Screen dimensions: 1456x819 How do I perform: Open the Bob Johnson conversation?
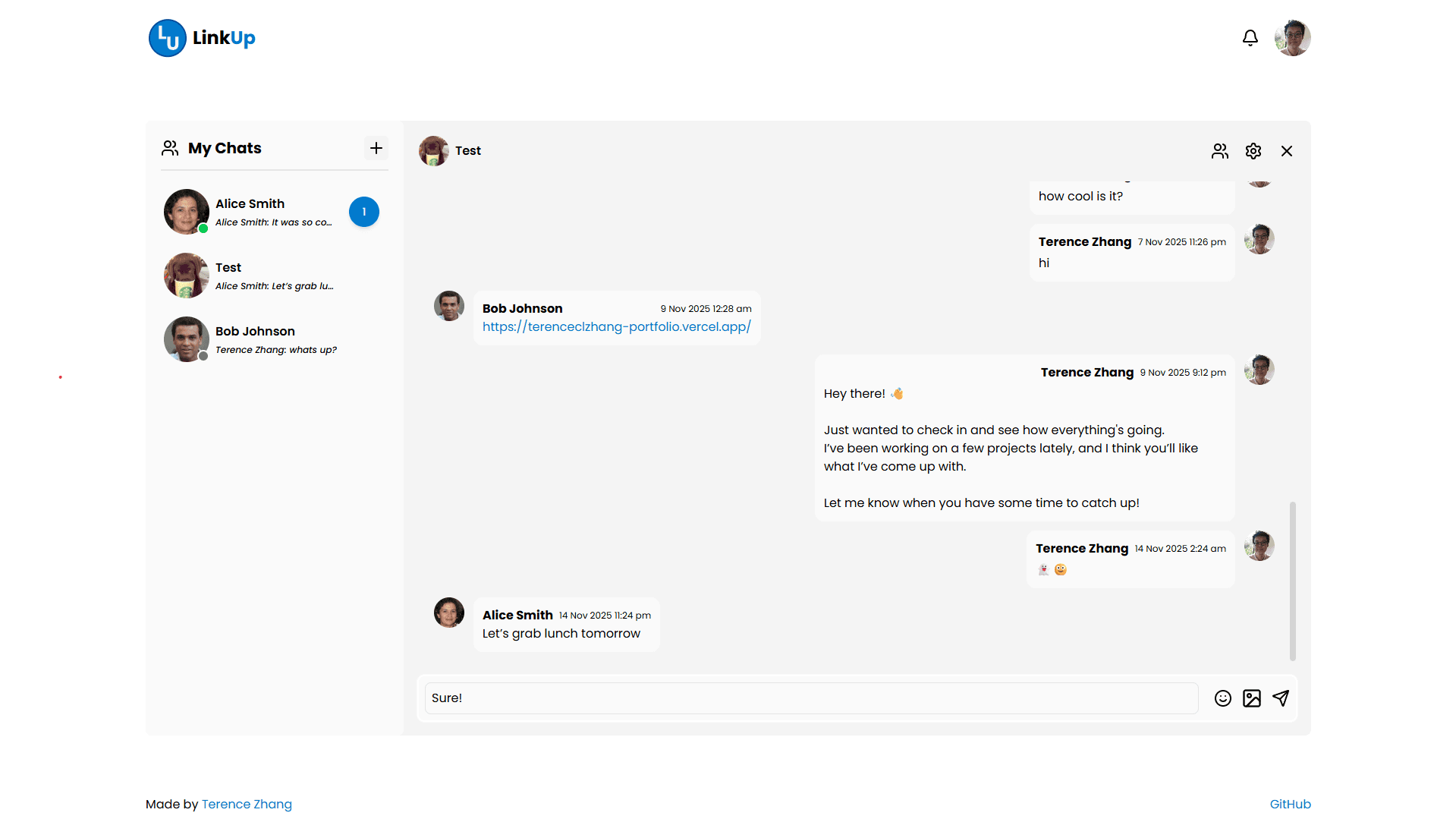[x=254, y=339]
